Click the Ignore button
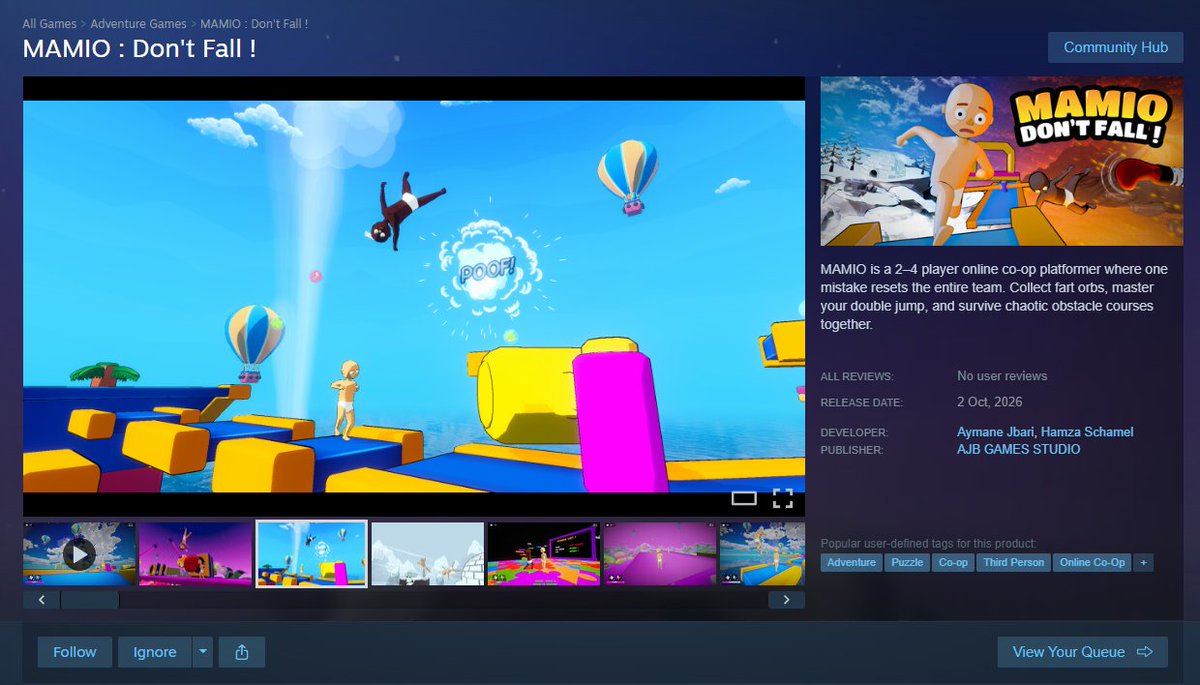Viewport: 1200px width, 685px height. click(155, 652)
